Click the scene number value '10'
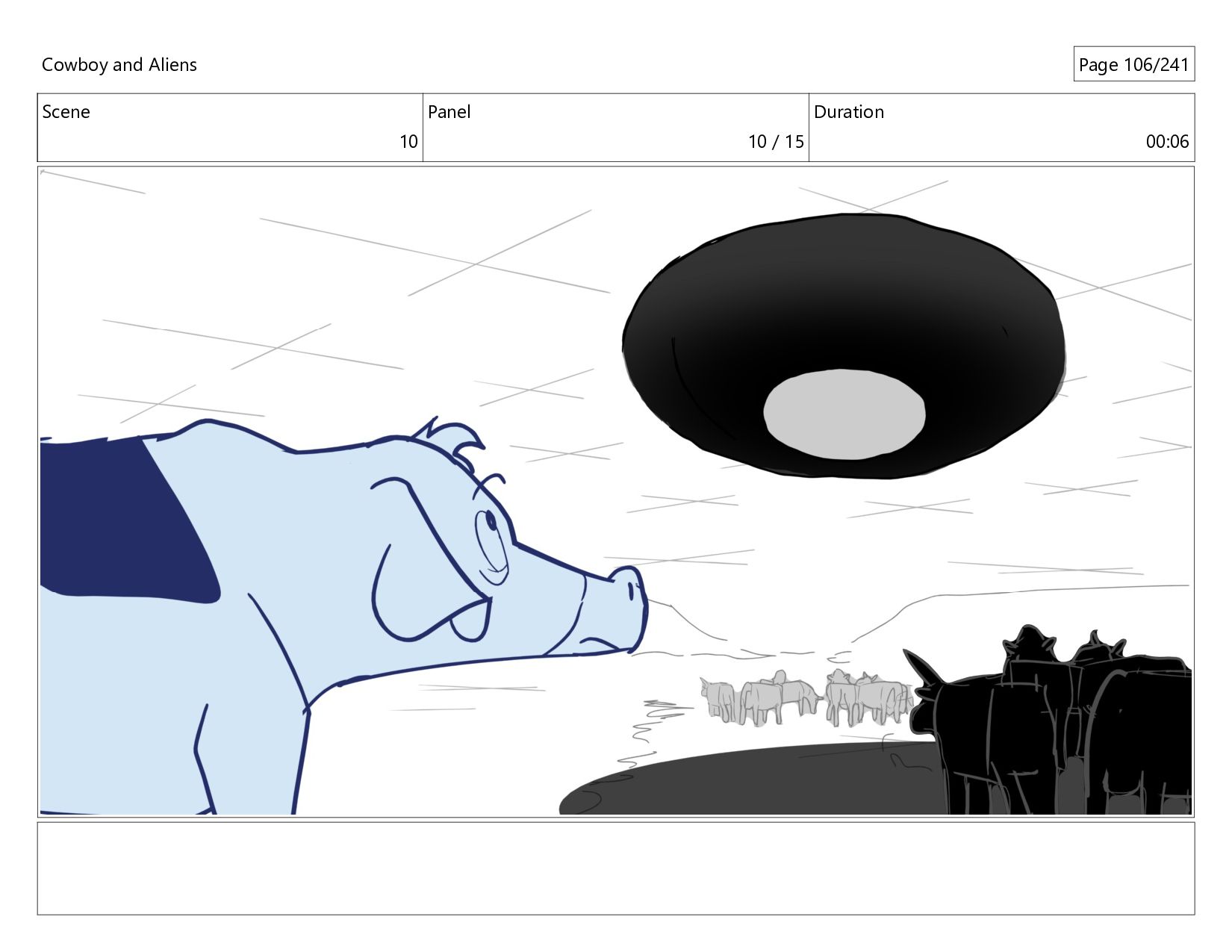The height and width of the screenshot is (952, 1232). point(408,142)
